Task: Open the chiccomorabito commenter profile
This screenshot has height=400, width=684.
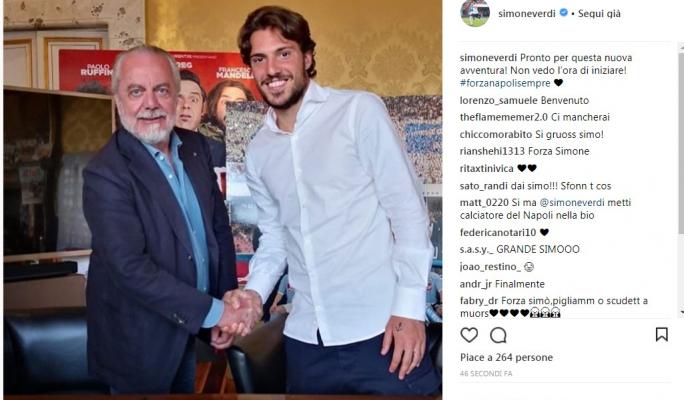Action: 496,134
